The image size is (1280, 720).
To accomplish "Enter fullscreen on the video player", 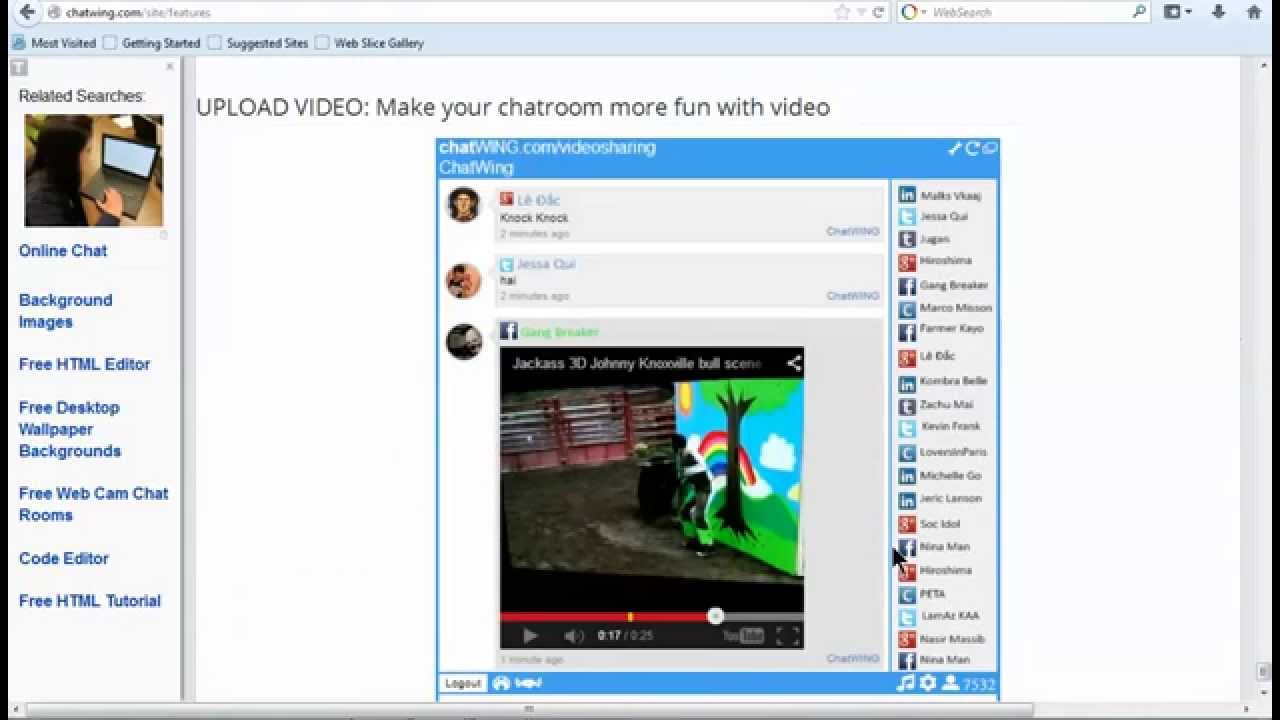I will (788, 635).
